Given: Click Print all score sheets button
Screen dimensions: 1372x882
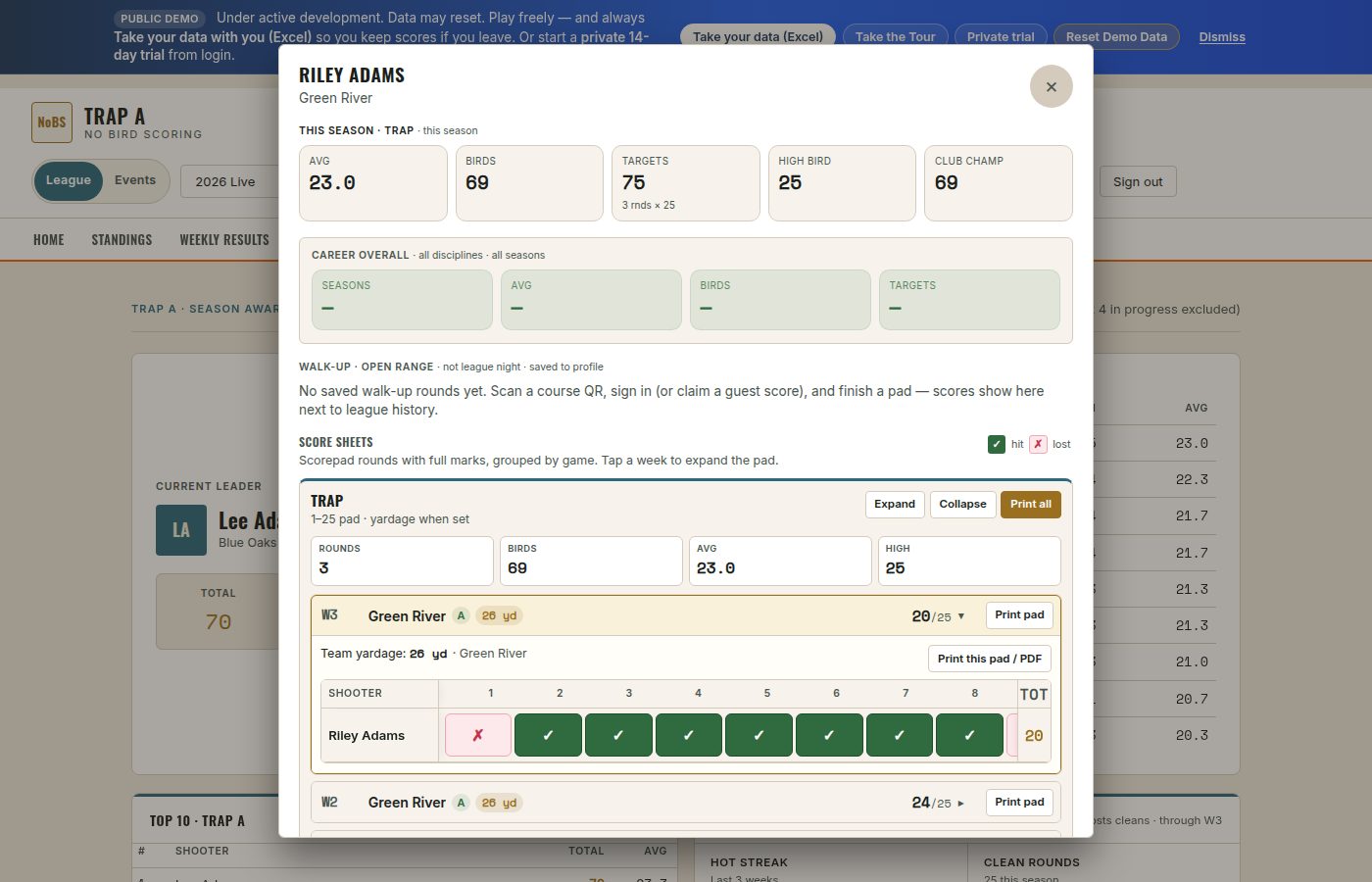Looking at the screenshot, I should click(1031, 504).
